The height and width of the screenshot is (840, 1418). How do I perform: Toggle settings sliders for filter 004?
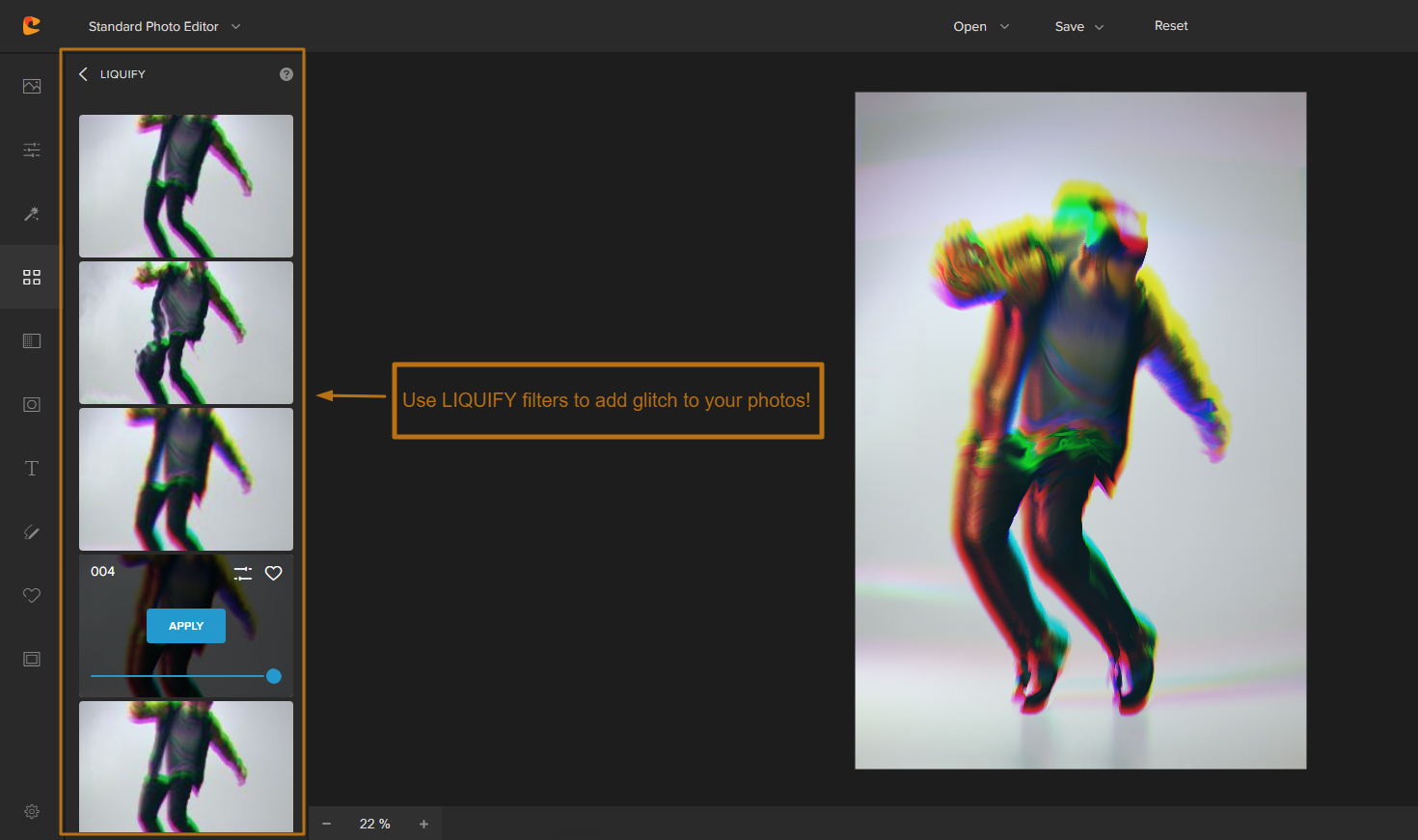243,573
